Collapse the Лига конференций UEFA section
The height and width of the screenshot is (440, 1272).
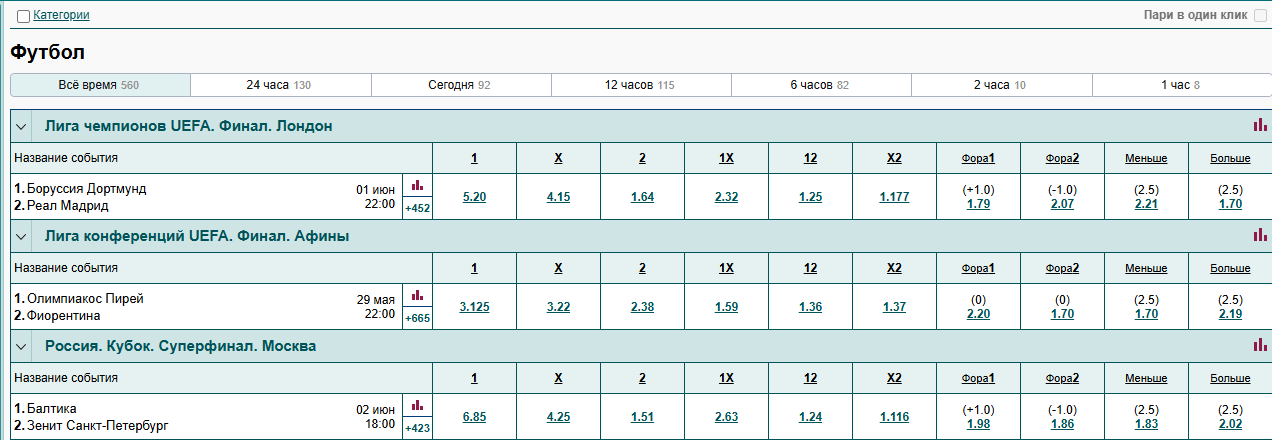click(21, 236)
